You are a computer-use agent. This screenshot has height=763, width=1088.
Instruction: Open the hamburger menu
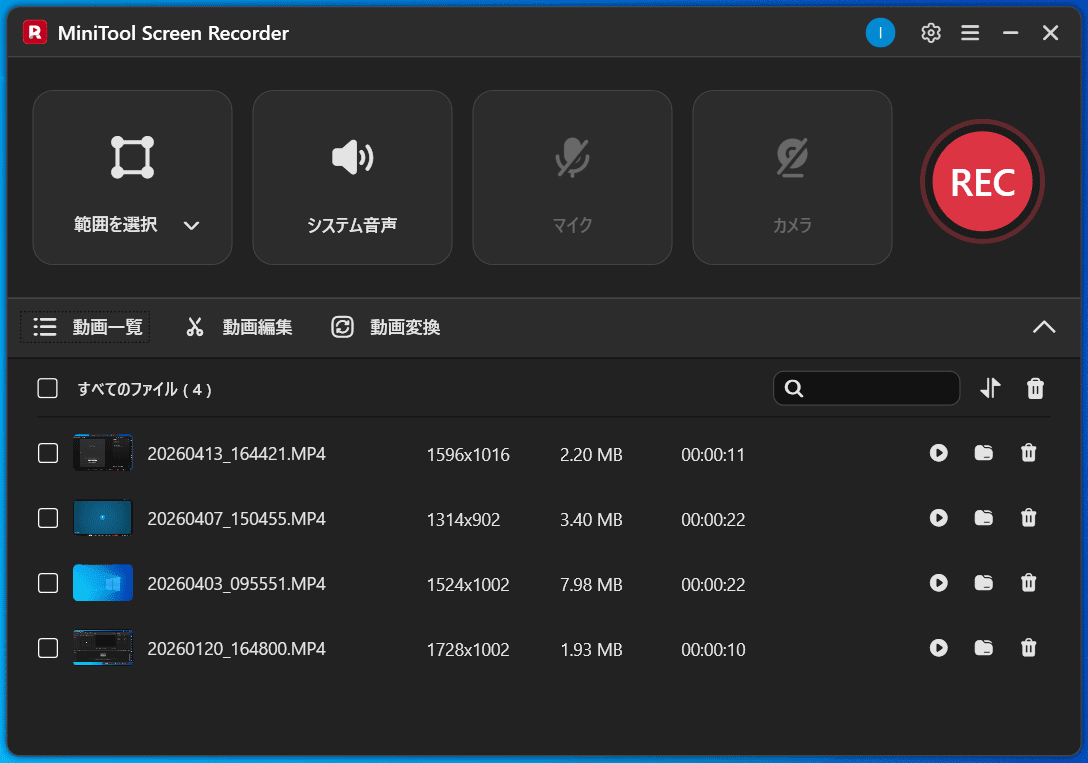tap(970, 32)
